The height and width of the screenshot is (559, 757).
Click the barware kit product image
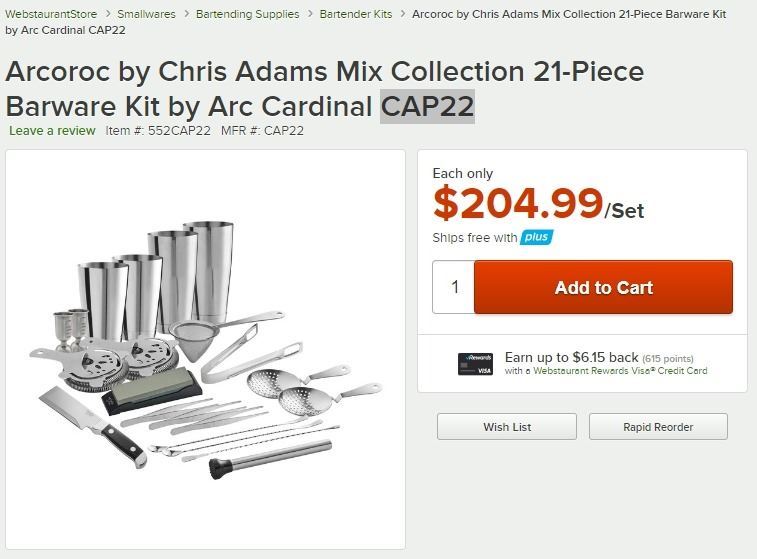pos(205,350)
